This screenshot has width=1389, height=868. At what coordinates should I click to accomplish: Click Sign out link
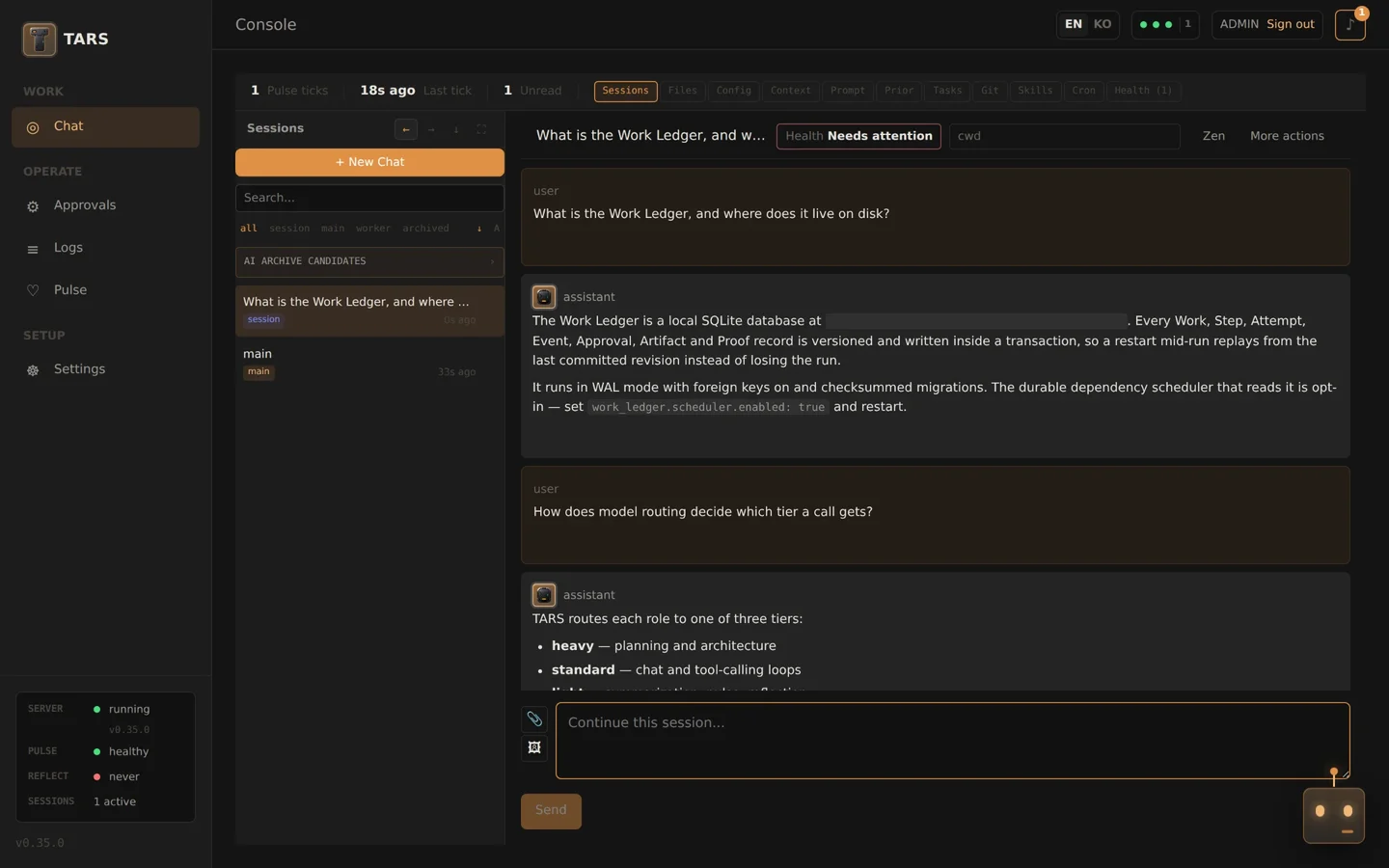tap(1291, 24)
